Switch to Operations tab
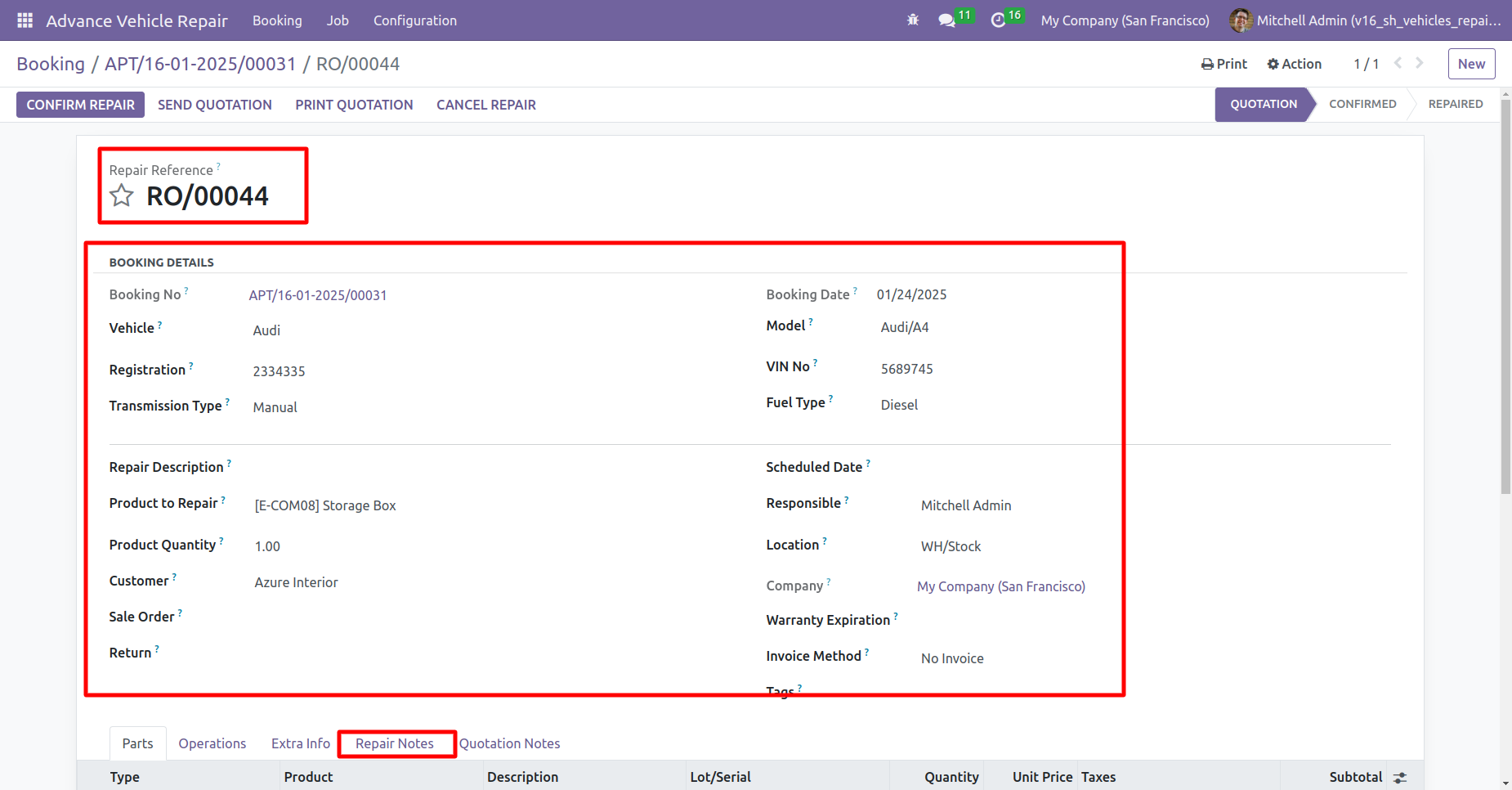The height and width of the screenshot is (790, 1512). pos(212,743)
